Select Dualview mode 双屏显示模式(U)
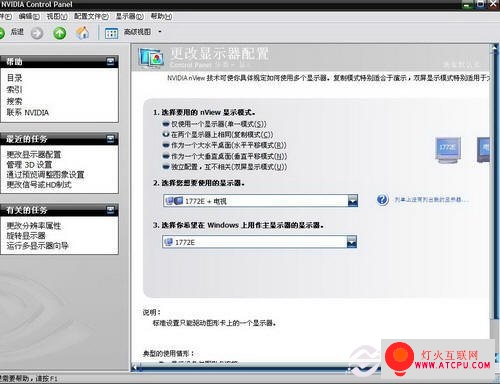The image size is (500, 384). [x=166, y=166]
